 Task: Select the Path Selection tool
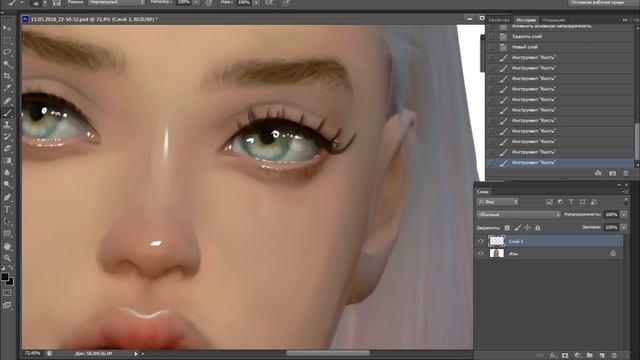click(7, 222)
